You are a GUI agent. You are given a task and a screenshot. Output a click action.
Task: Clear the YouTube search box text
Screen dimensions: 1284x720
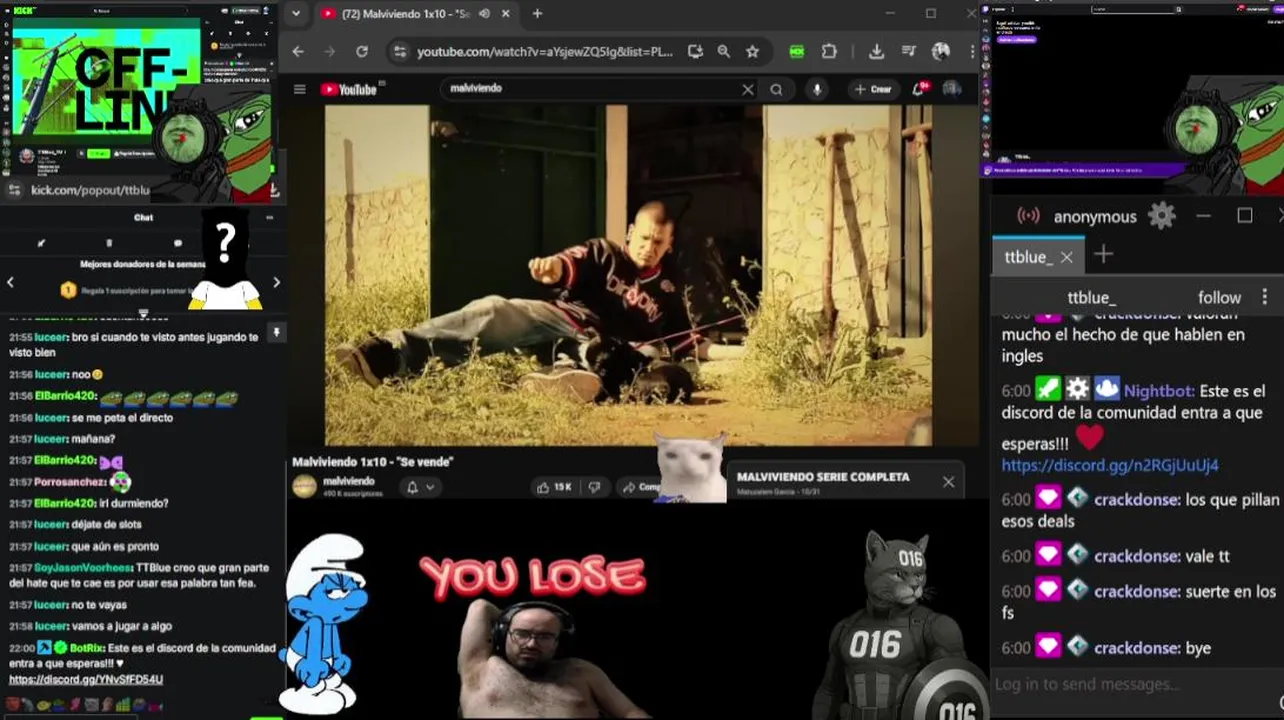coord(747,89)
